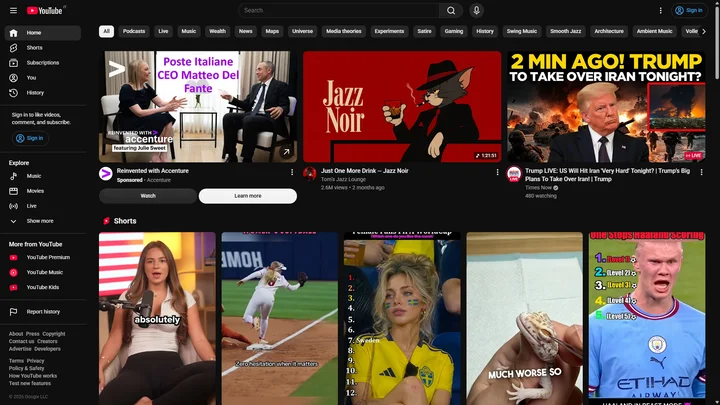
Task: Open the gecko 'MUCH WORSE SO' Short
Action: (x=524, y=318)
